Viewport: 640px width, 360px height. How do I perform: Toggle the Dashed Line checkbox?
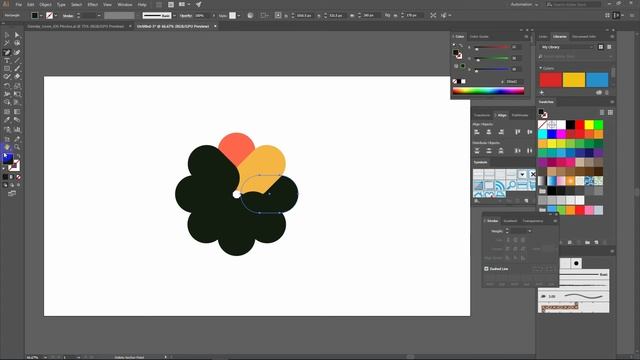(x=486, y=269)
